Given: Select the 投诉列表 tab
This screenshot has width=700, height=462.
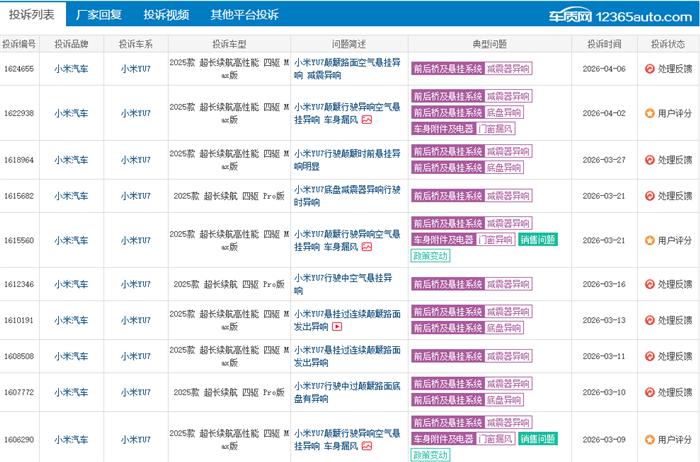Looking at the screenshot, I should pos(33,15).
